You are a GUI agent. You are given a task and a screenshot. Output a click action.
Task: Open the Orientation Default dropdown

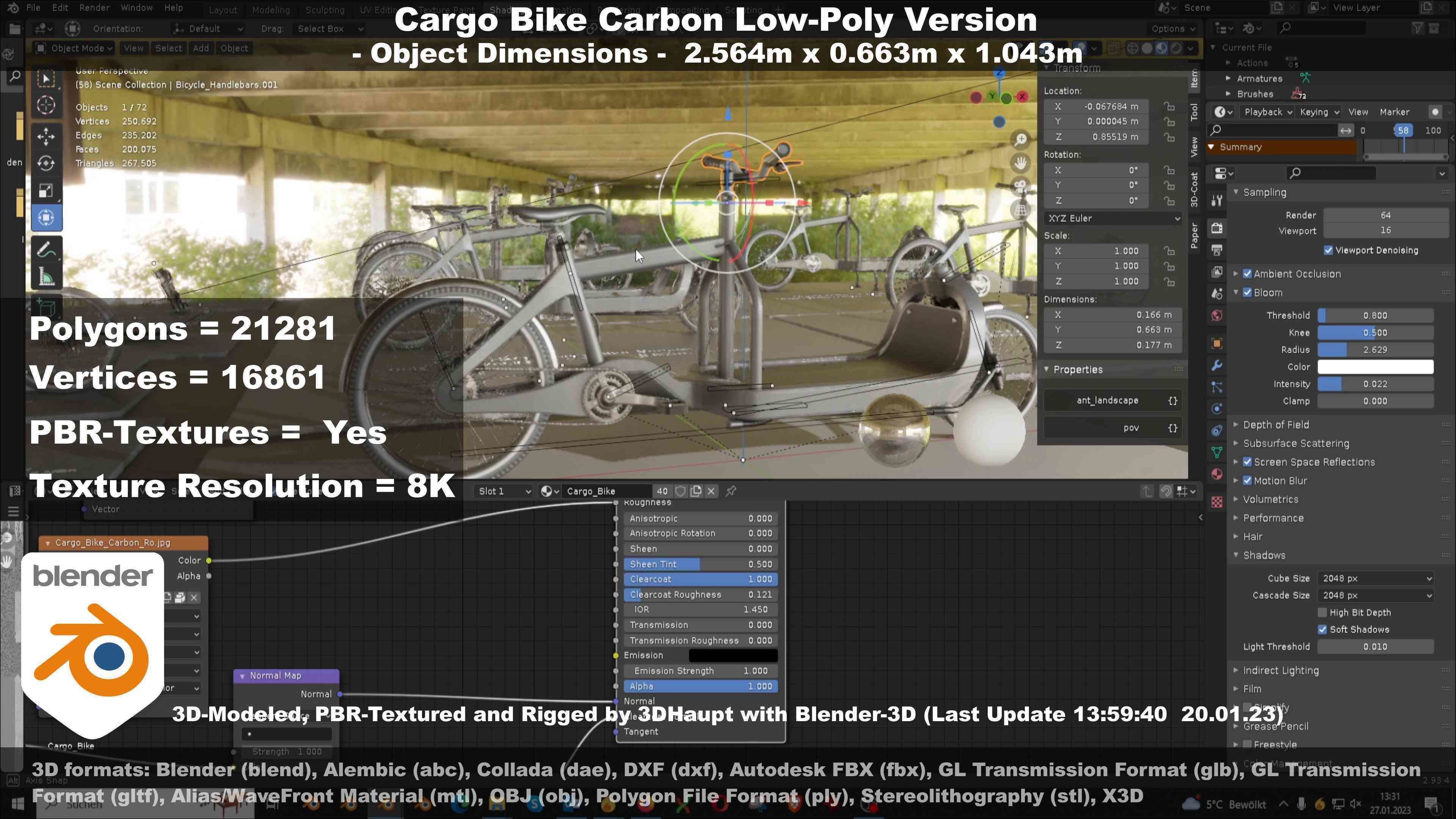click(209, 29)
